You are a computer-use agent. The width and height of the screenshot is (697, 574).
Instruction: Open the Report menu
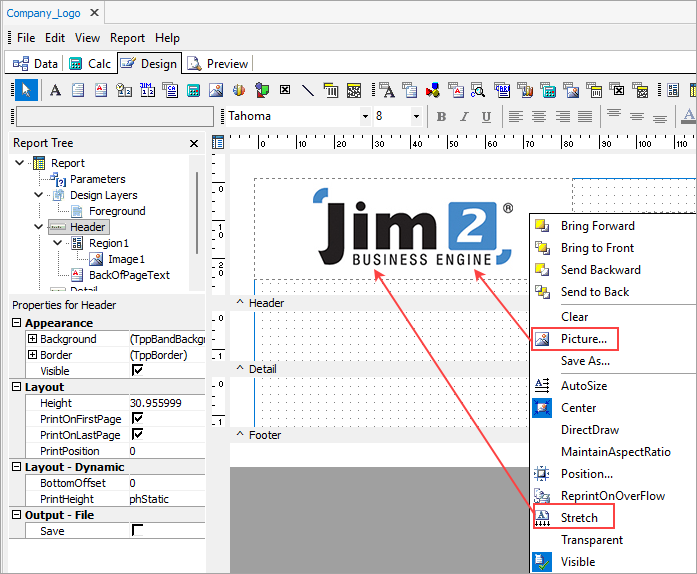coord(128,38)
